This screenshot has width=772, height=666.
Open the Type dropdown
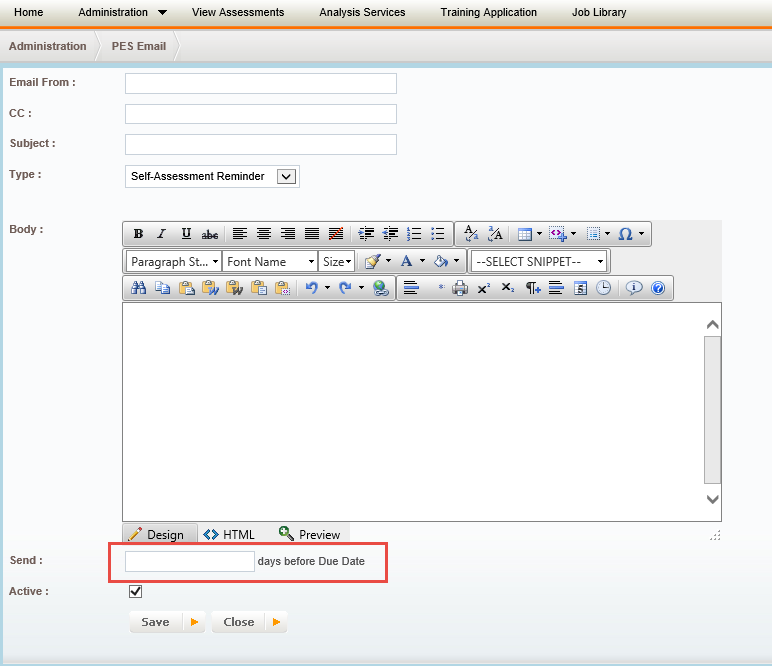(x=285, y=176)
